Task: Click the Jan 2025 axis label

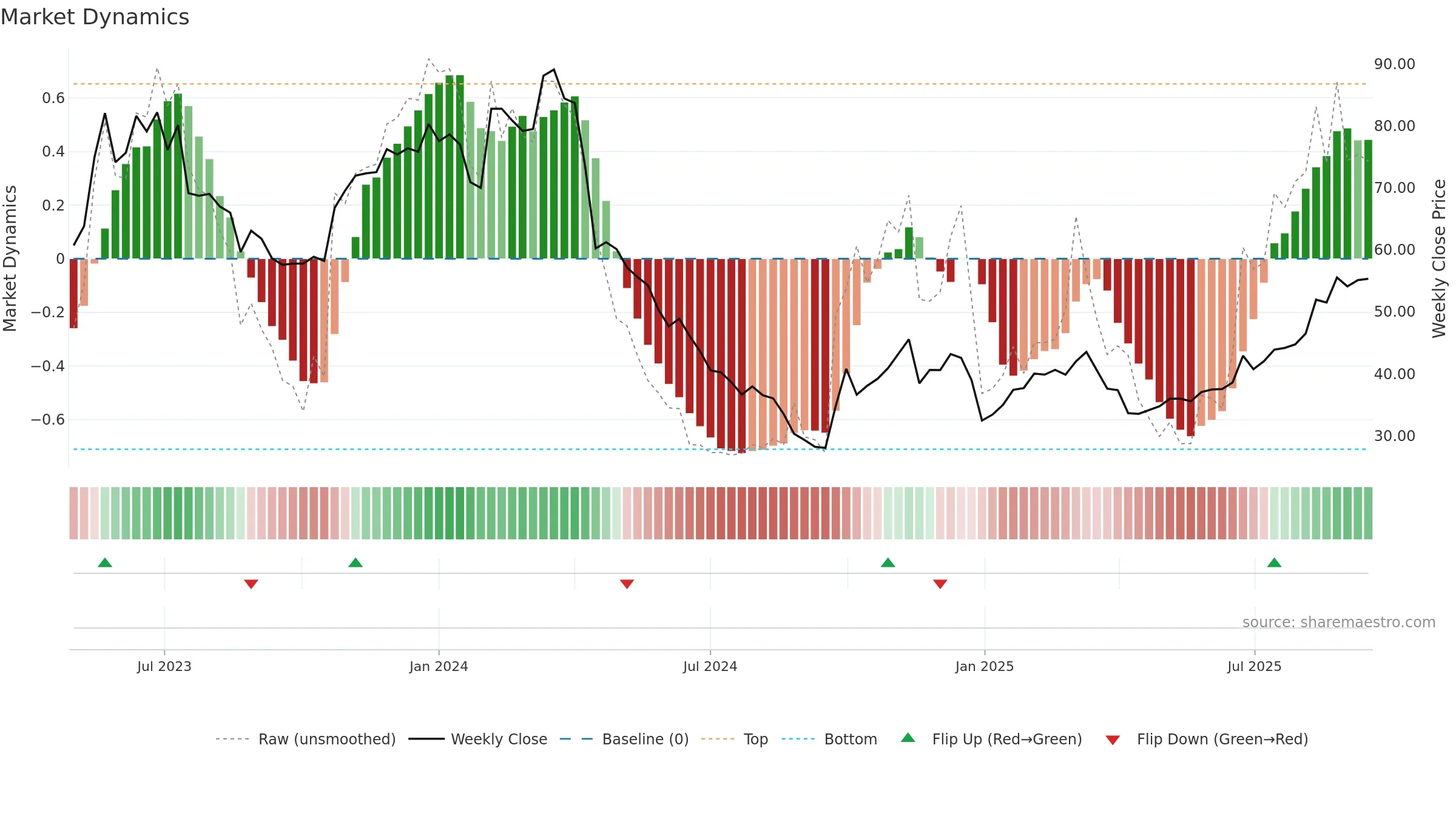Action: tap(985, 667)
